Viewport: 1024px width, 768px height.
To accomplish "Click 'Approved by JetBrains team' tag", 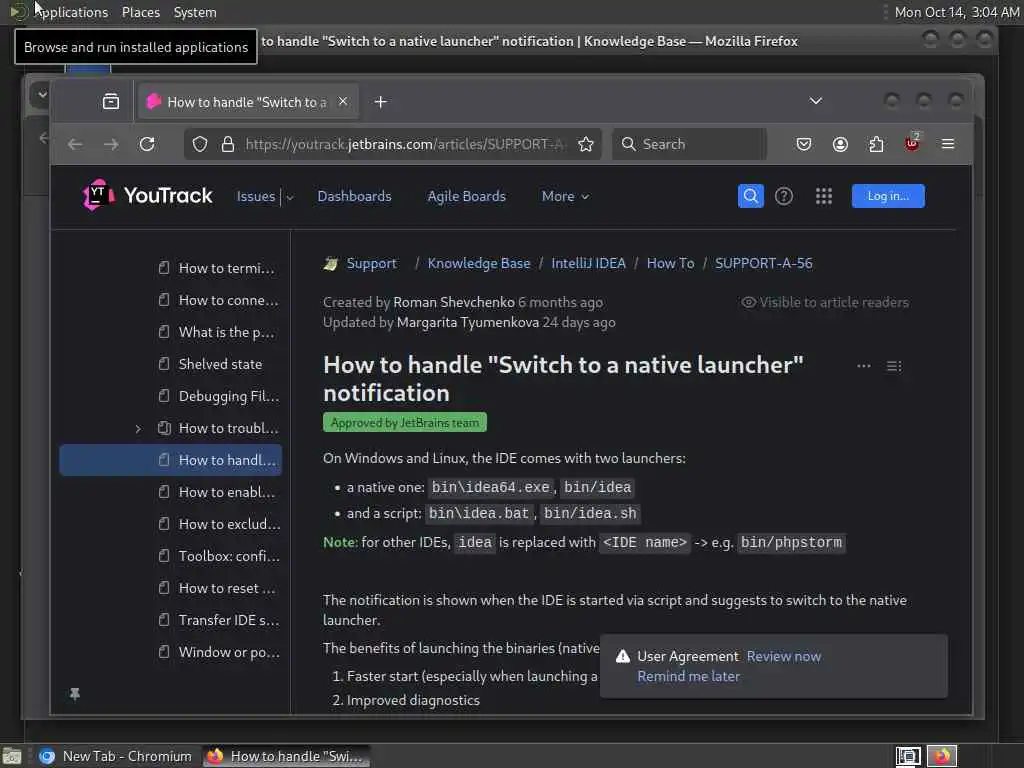I will pos(405,423).
